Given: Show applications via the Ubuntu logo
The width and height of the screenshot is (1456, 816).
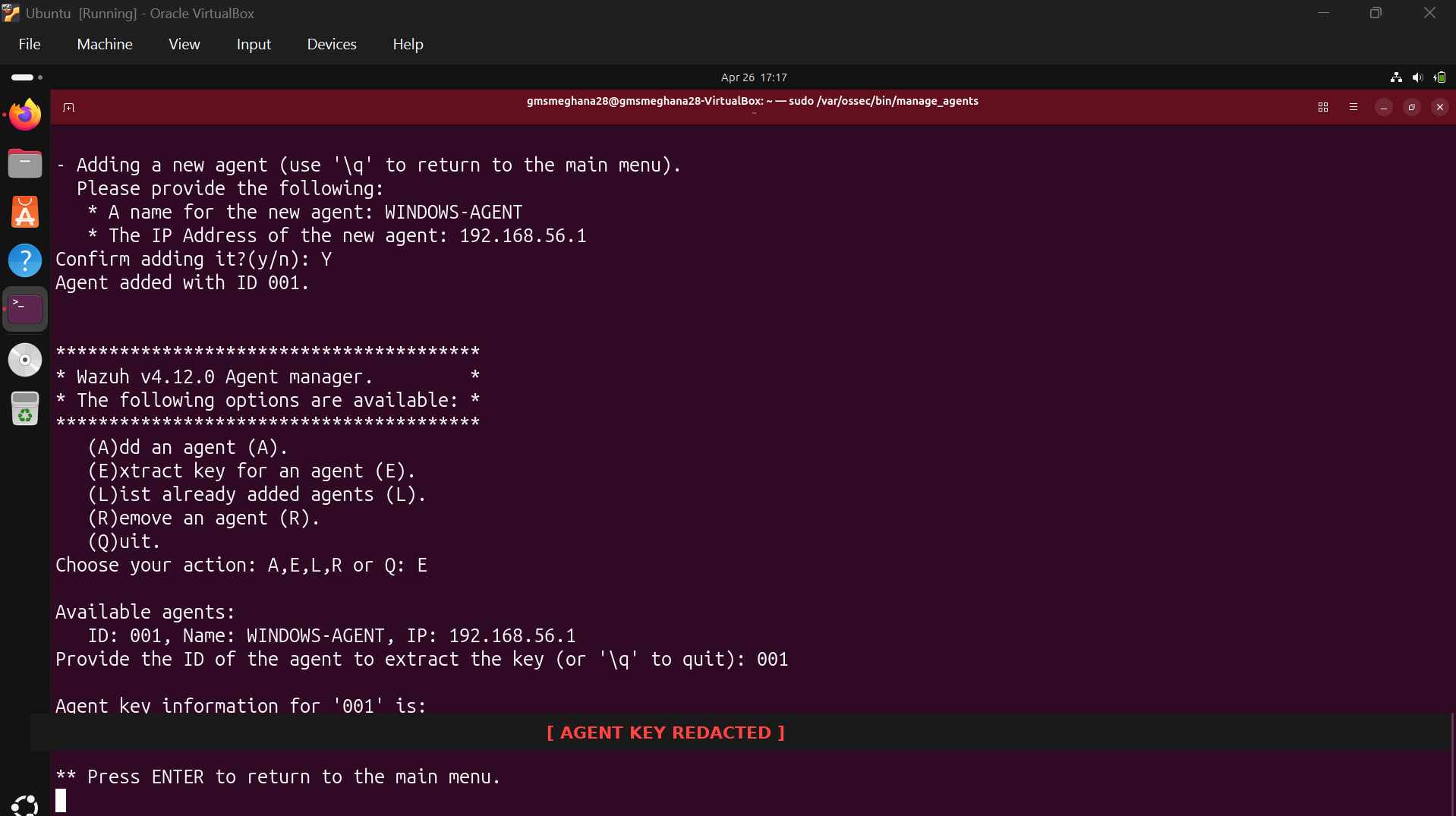Looking at the screenshot, I should click(25, 805).
